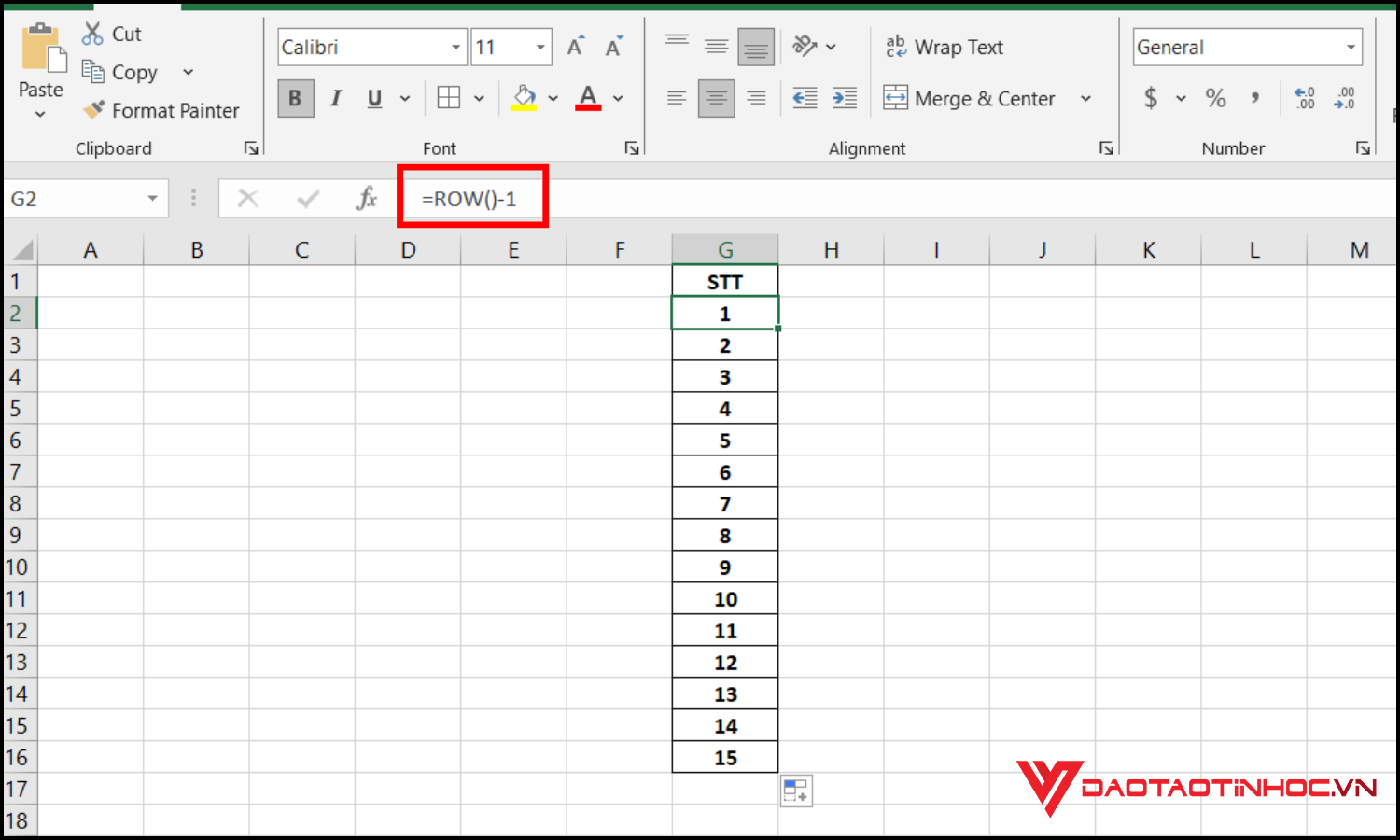Viewport: 1400px width, 840px height.
Task: Enable Wrap Text for the selection
Action: [x=945, y=47]
